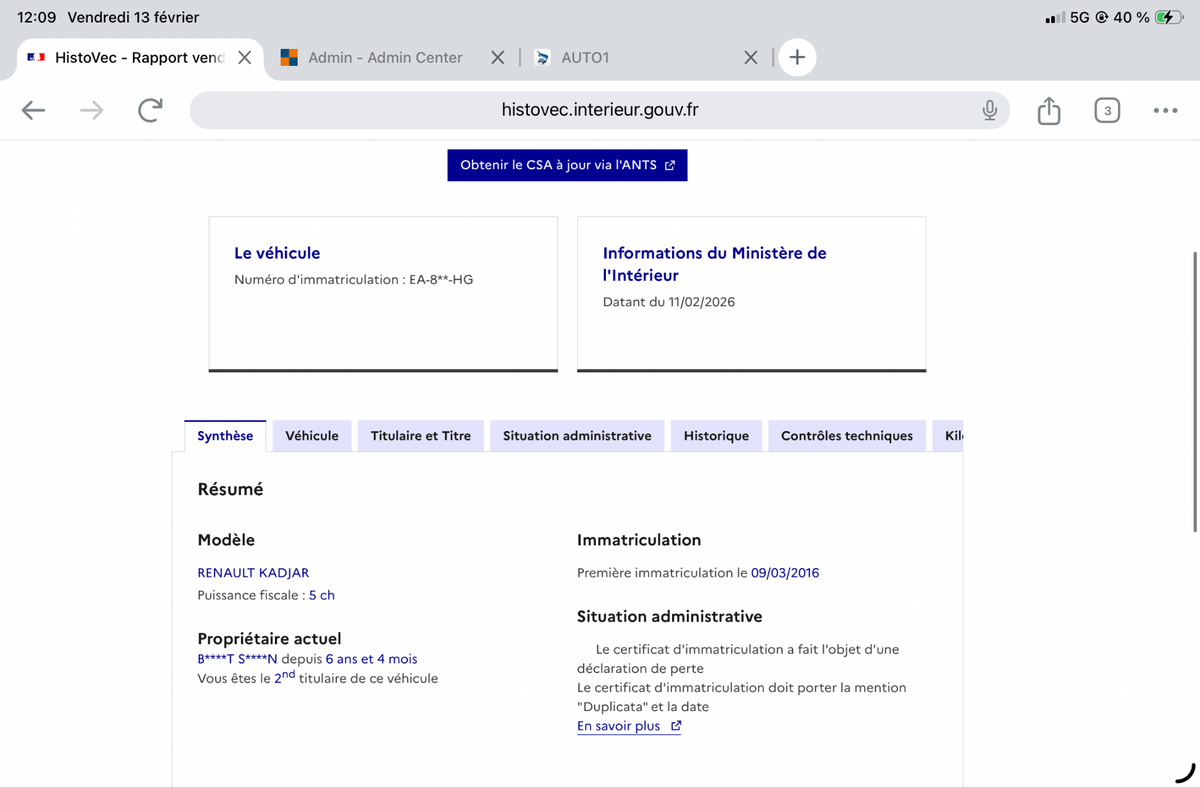Open the three-dot browser menu
1200x788 pixels.
1164,110
